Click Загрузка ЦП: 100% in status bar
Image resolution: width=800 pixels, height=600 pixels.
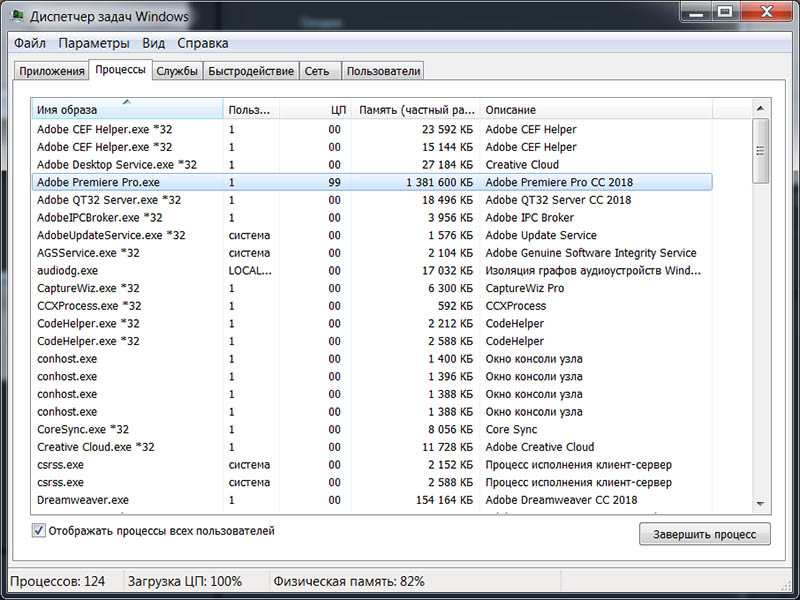pyautogui.click(x=185, y=581)
